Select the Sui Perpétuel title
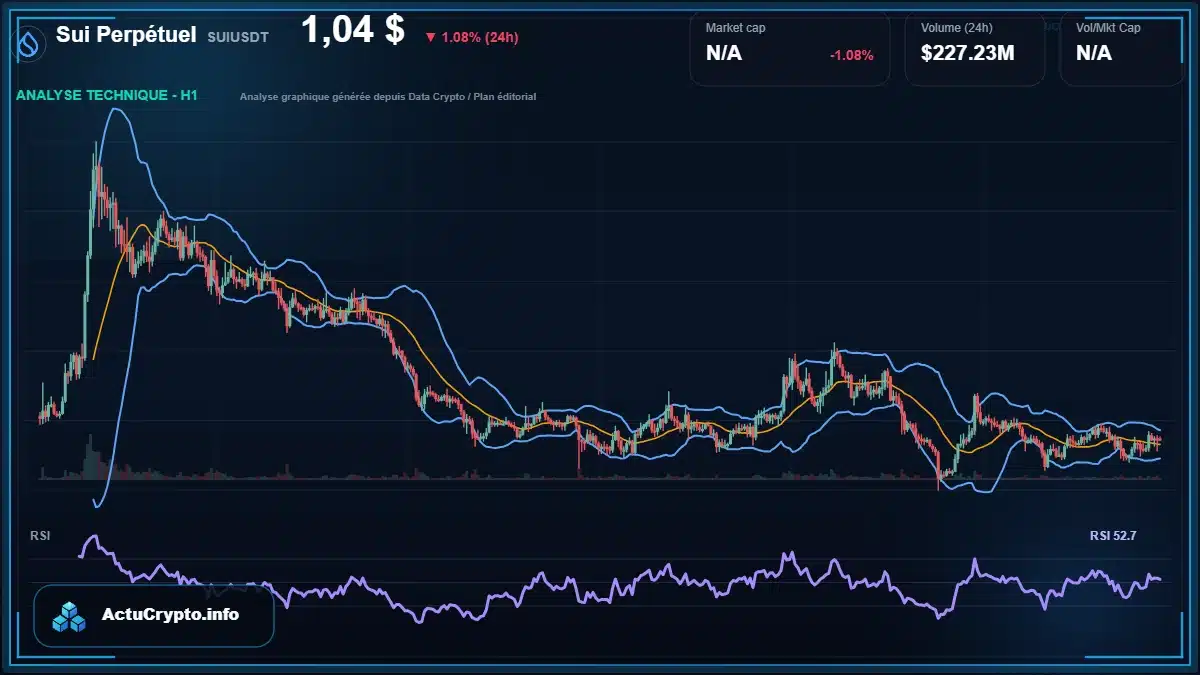 126,35
